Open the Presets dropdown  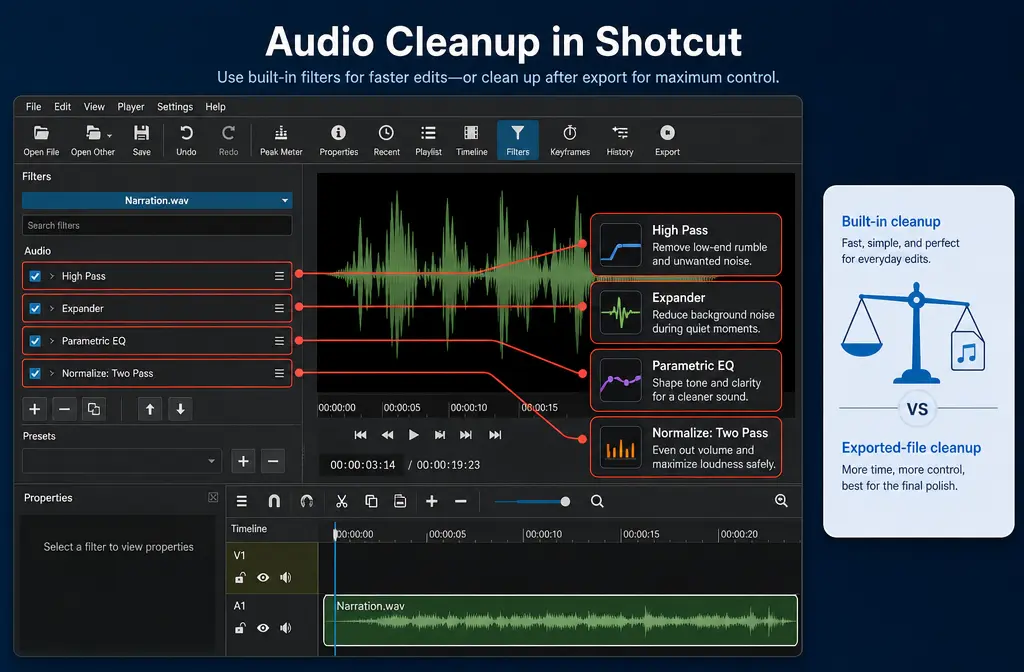coord(121,461)
